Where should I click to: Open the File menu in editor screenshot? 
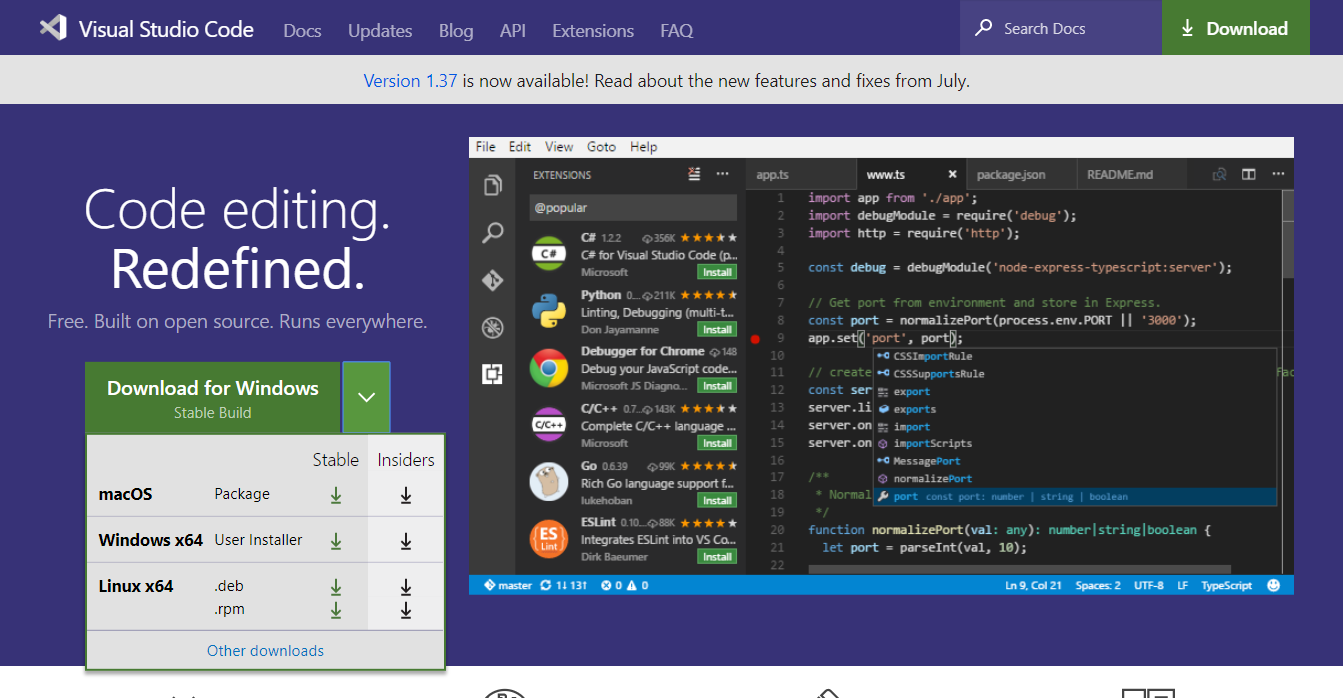(x=486, y=147)
